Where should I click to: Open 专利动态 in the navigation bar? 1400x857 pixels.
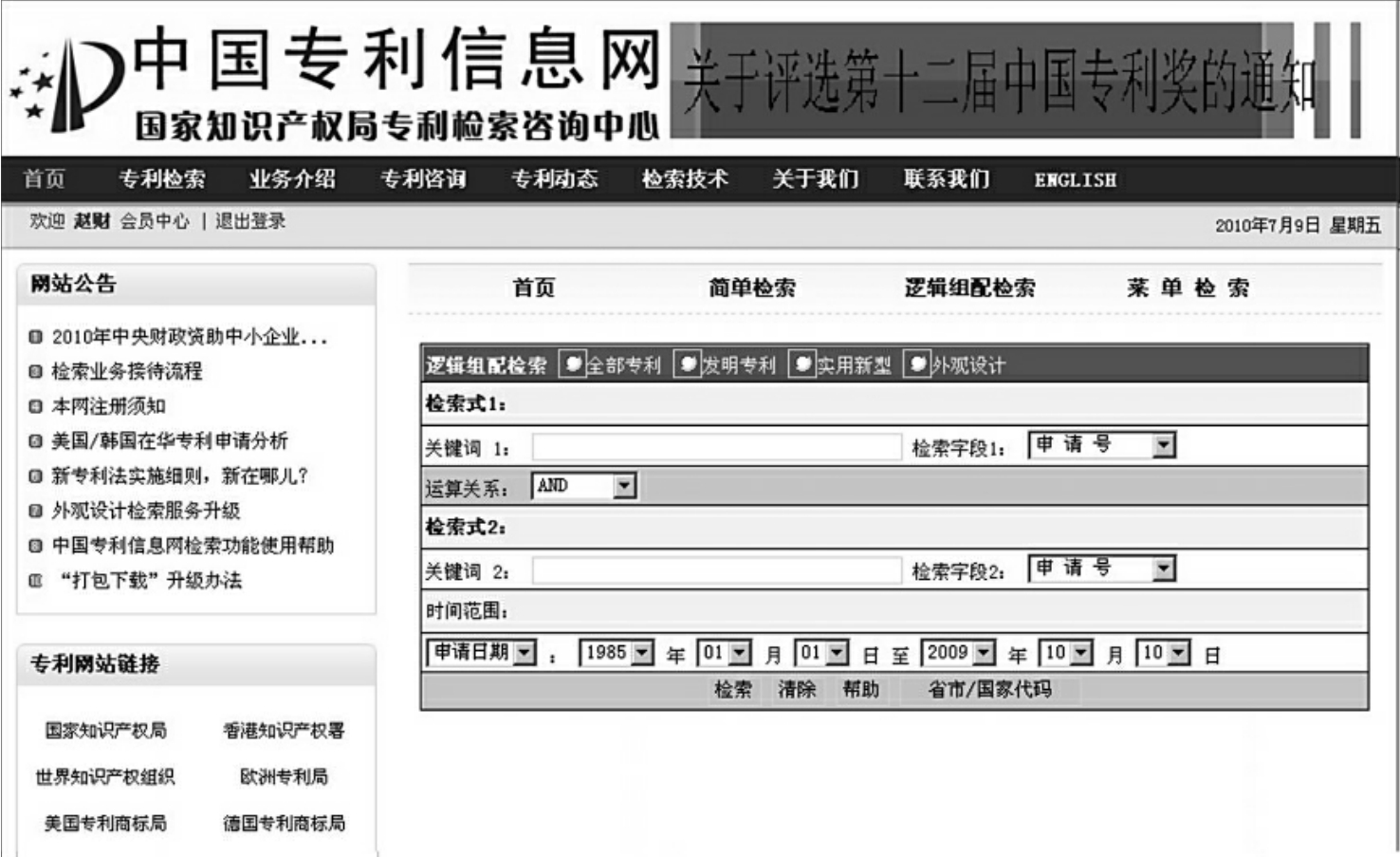pyautogui.click(x=555, y=179)
